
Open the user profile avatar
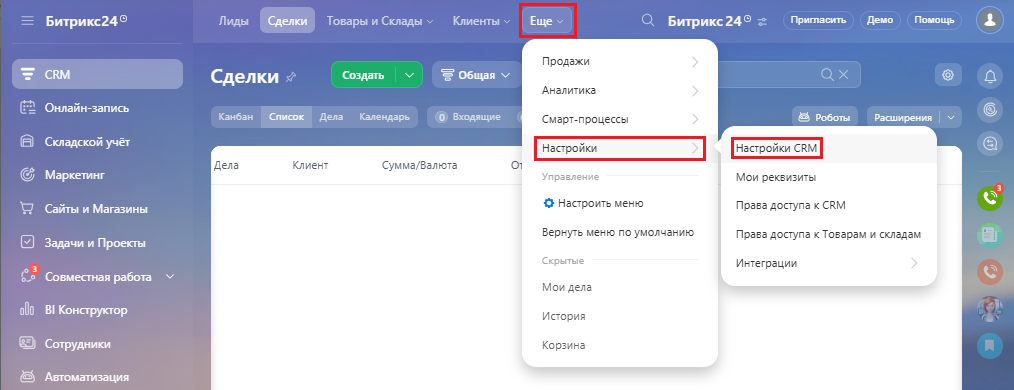(x=989, y=20)
